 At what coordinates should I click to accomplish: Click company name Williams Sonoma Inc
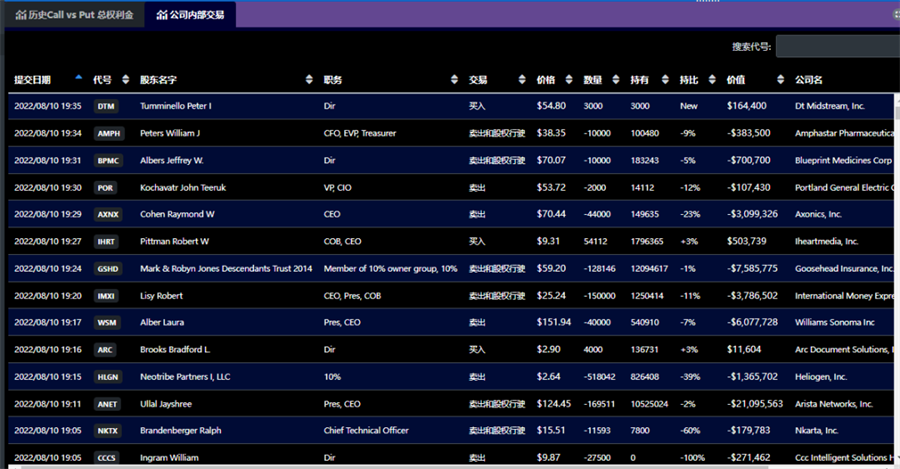(835, 323)
